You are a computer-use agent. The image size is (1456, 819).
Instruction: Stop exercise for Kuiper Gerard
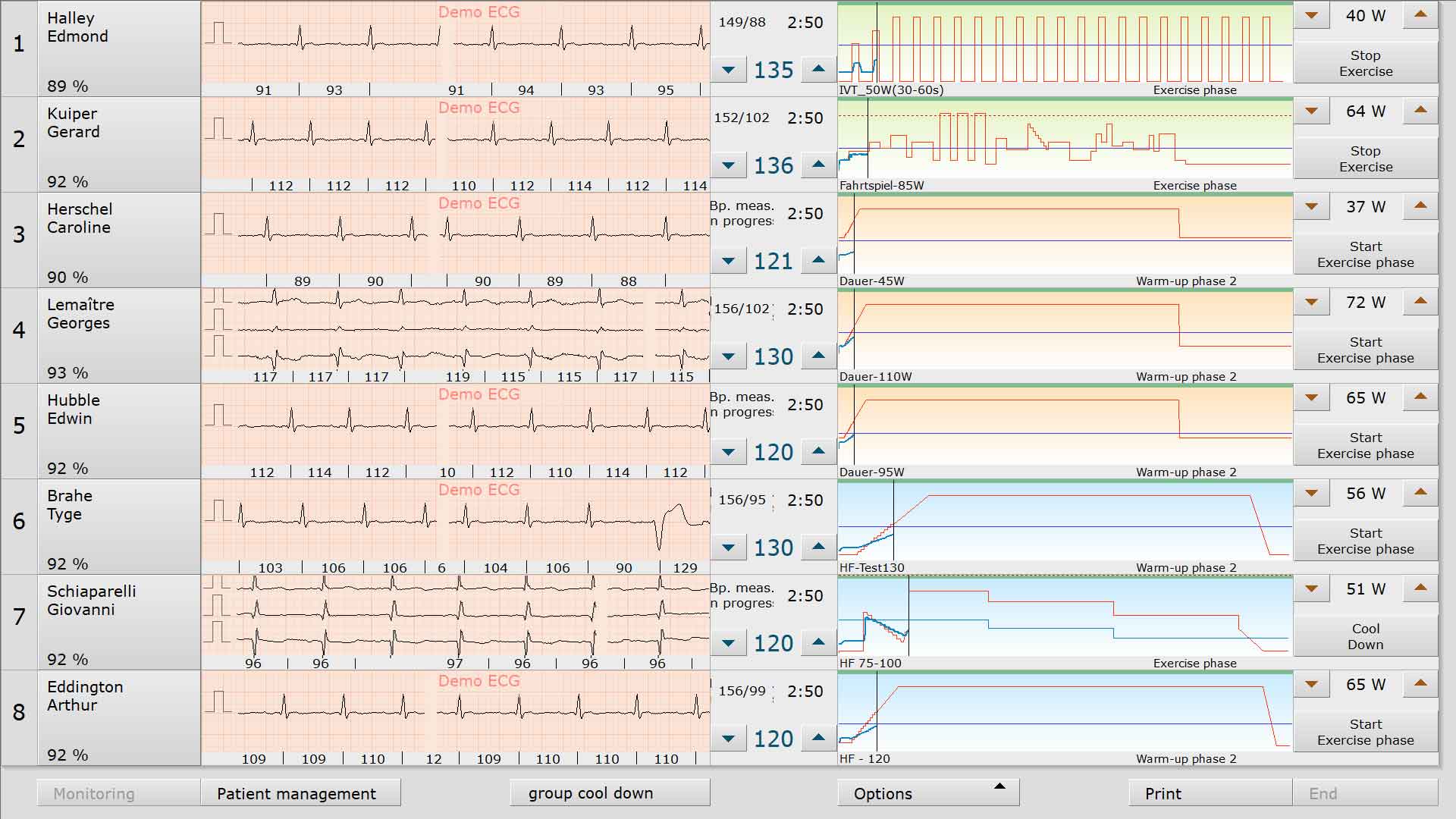pos(1366,158)
